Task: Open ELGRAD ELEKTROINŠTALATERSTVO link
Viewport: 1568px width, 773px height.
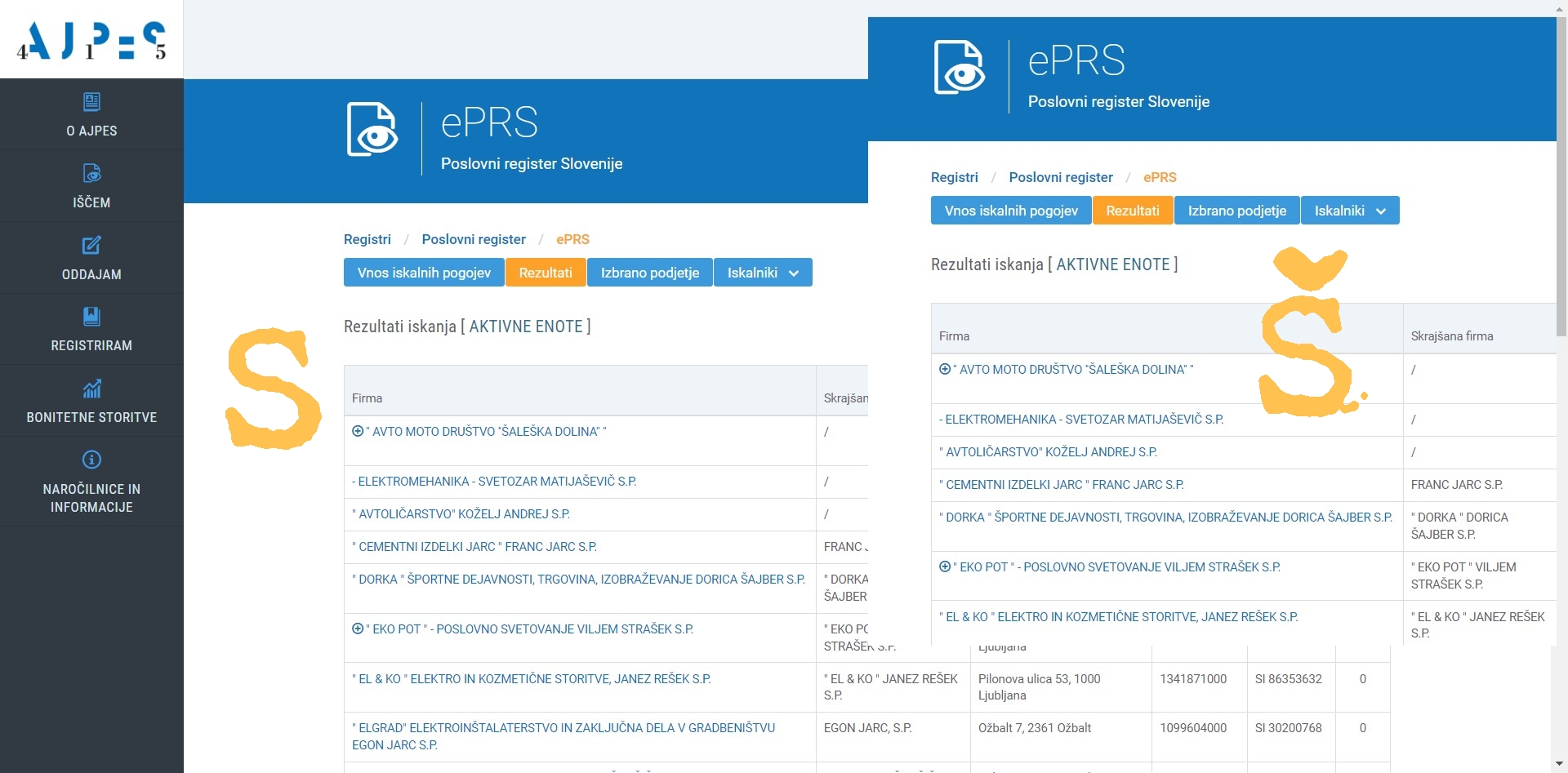Action: pos(563,736)
